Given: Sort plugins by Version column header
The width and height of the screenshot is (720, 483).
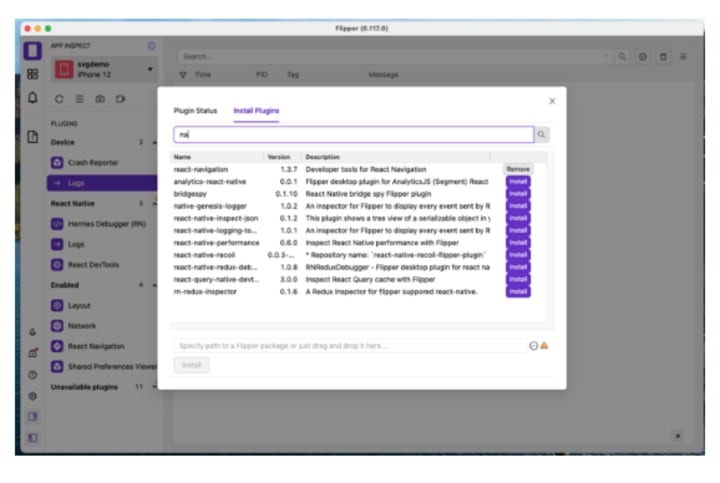Looking at the screenshot, I should [x=279, y=157].
